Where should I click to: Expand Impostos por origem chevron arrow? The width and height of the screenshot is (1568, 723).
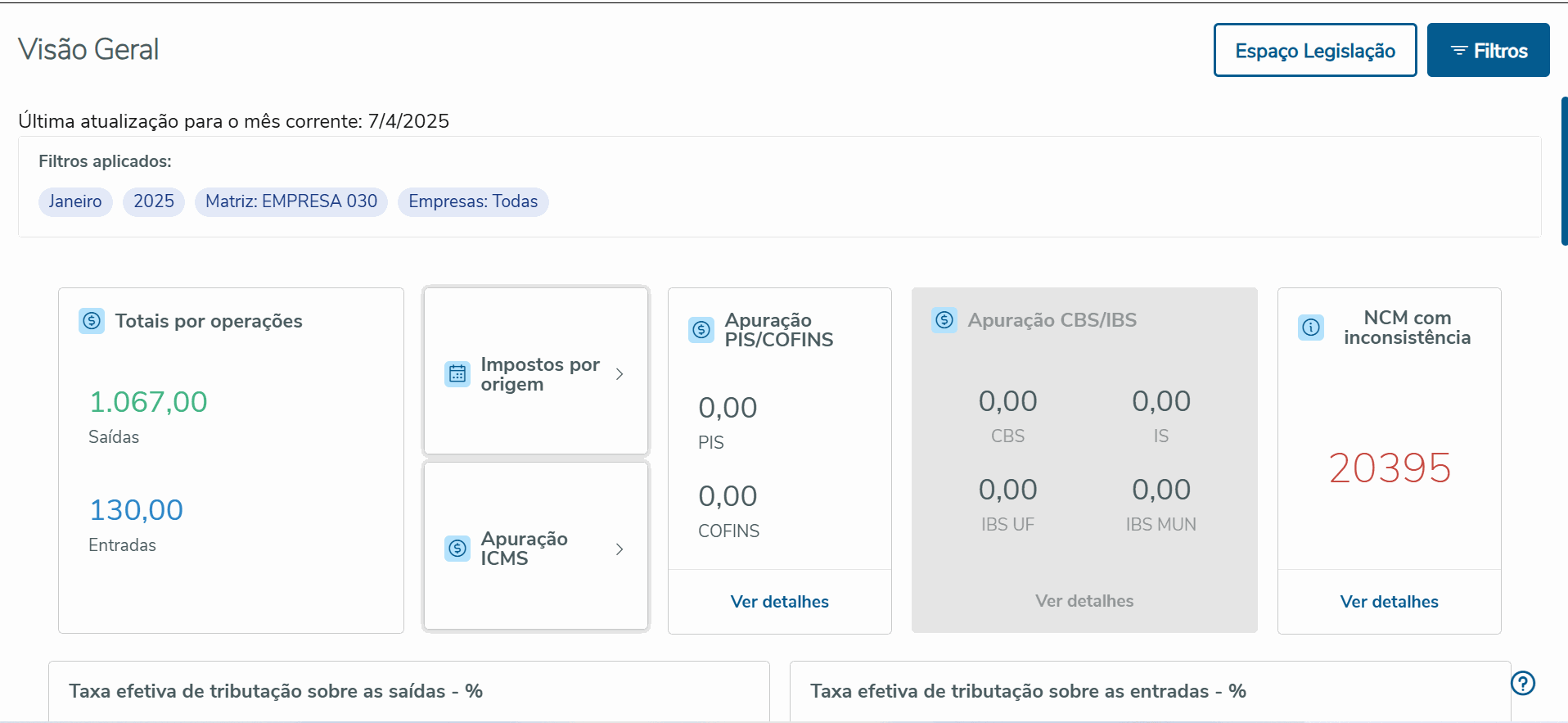coord(620,374)
